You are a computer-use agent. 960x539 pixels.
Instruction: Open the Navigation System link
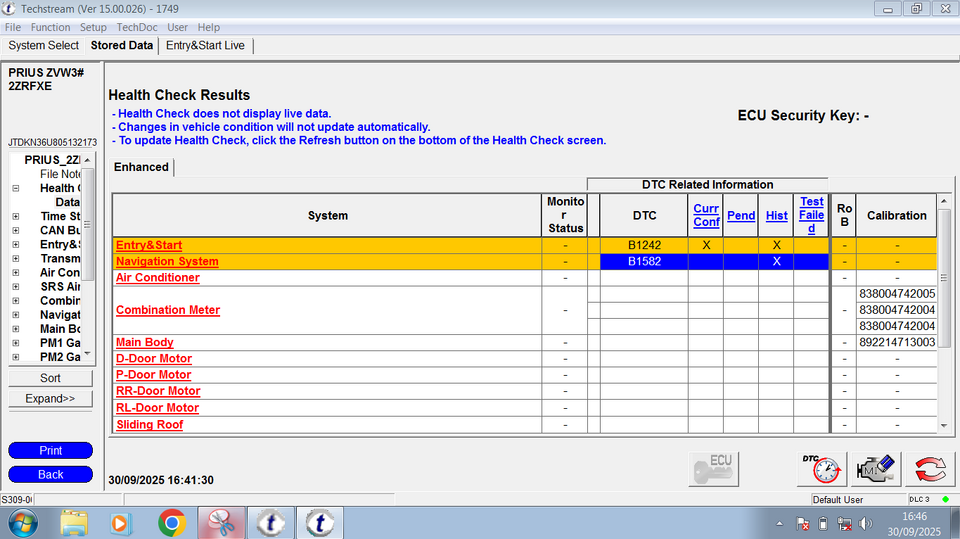(167, 262)
